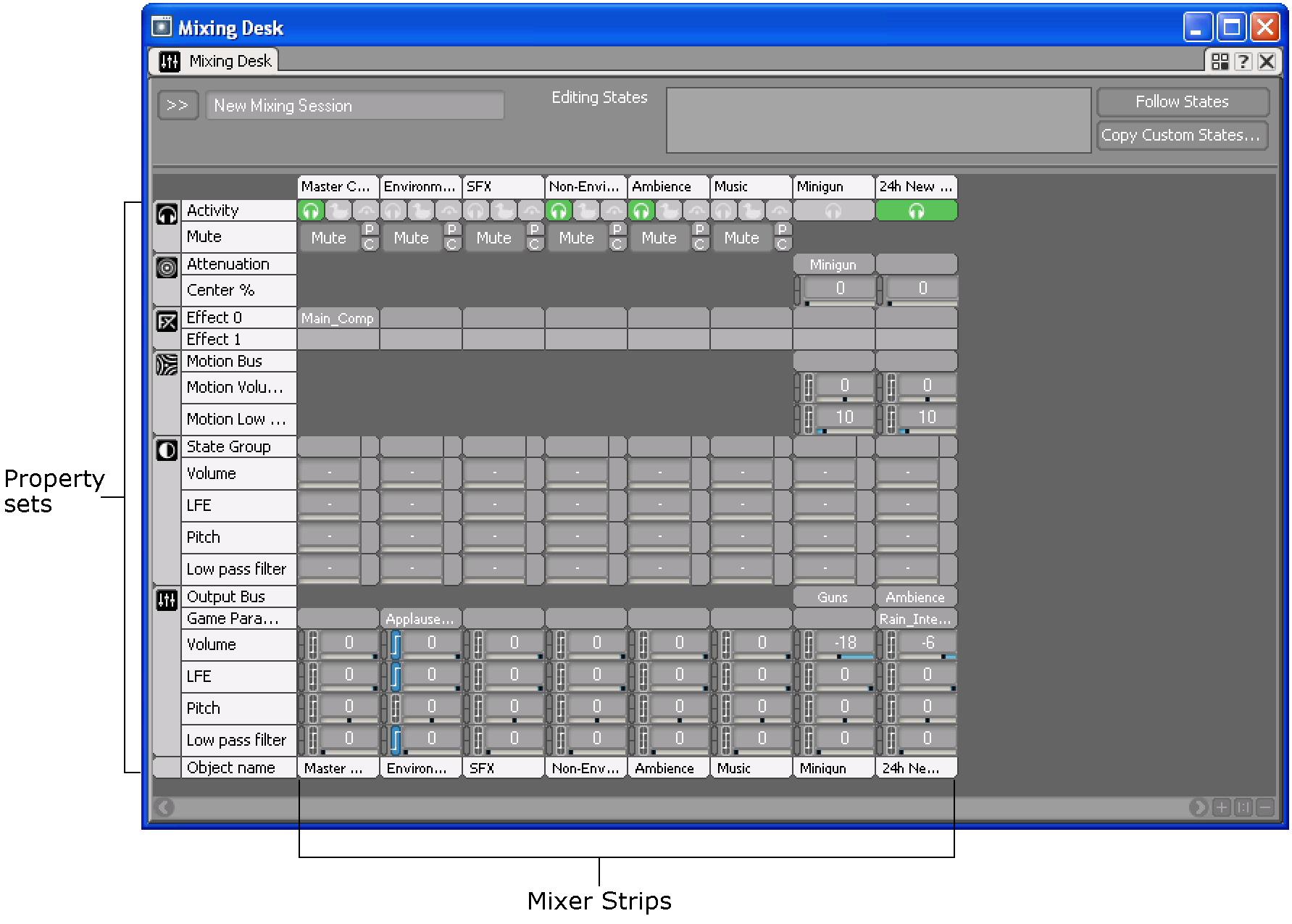Click the Activity headphones icon in the row header
Image resolution: width=1292 pixels, height=924 pixels.
167,215
